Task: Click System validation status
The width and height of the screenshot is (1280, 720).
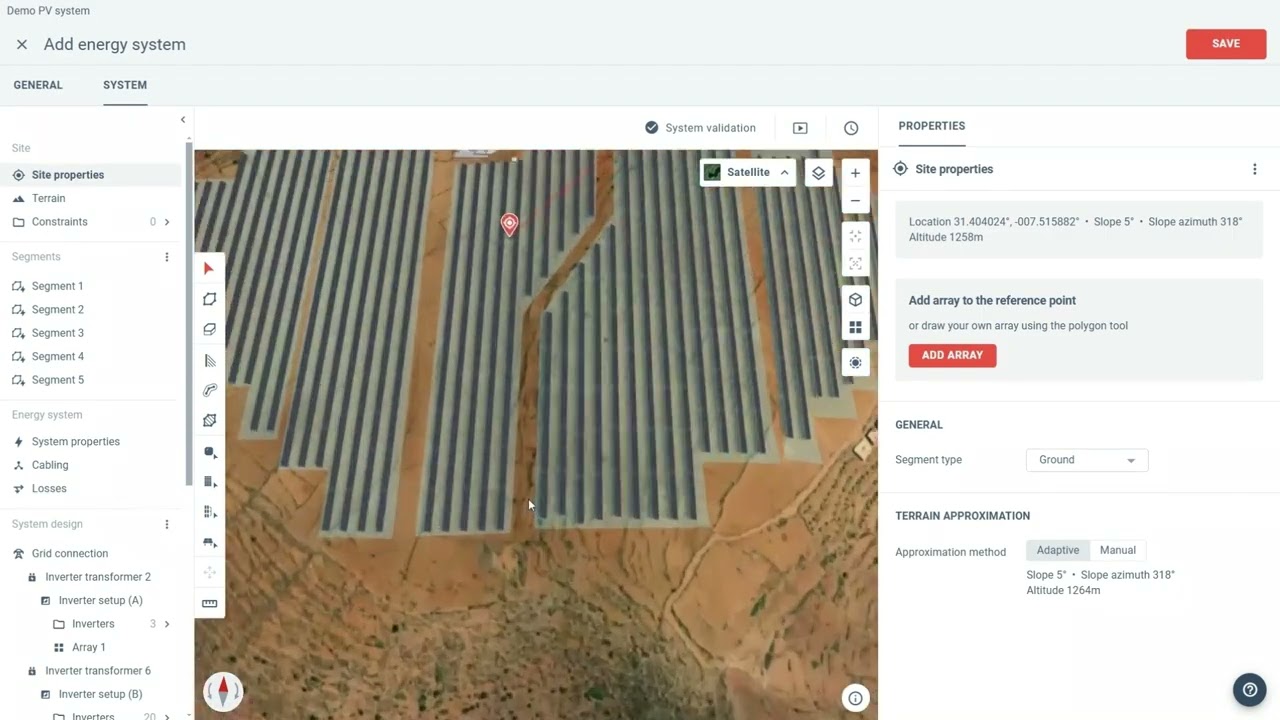Action: coord(700,128)
